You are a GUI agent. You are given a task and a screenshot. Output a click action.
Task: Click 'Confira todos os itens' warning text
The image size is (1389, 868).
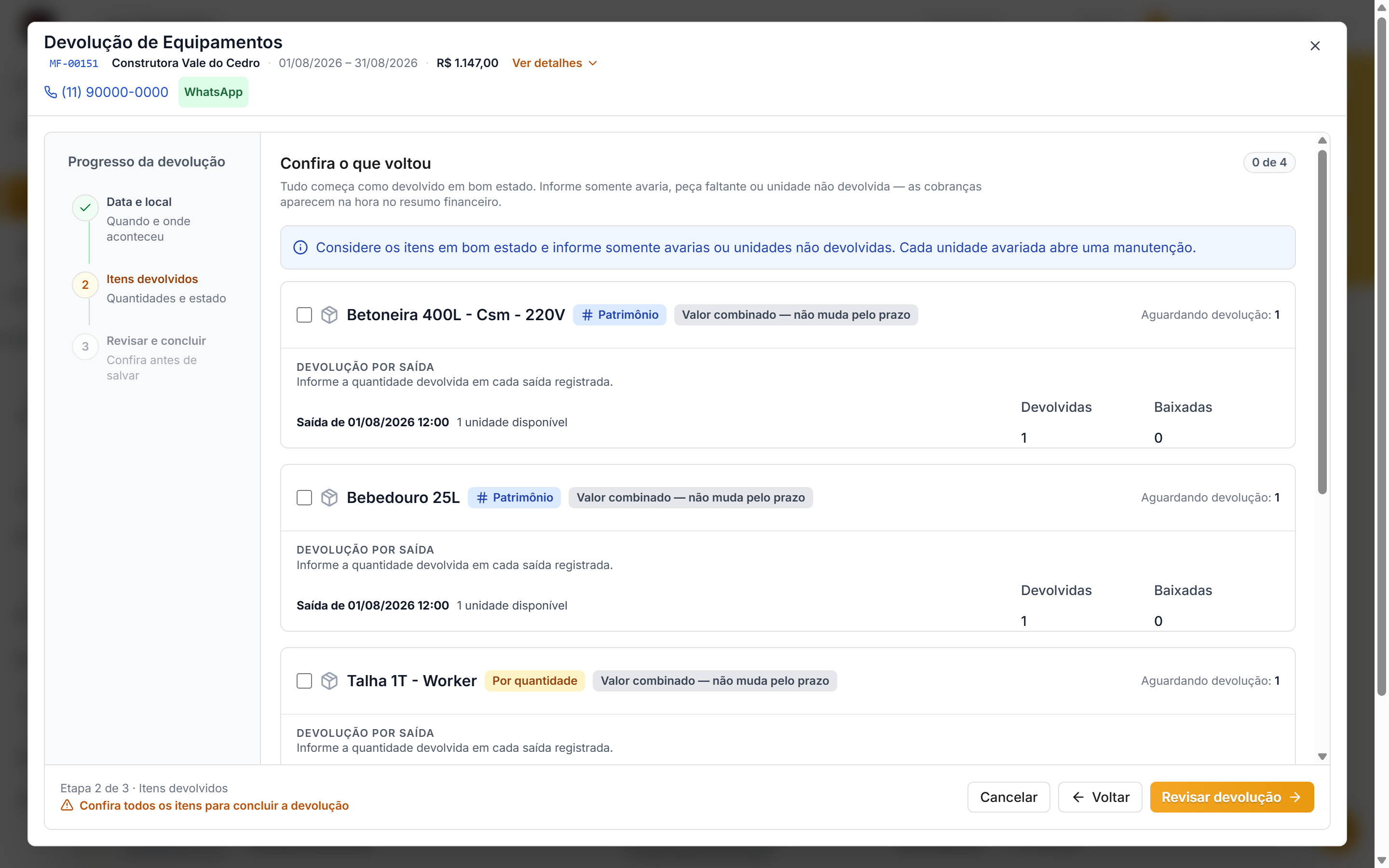[214, 805]
